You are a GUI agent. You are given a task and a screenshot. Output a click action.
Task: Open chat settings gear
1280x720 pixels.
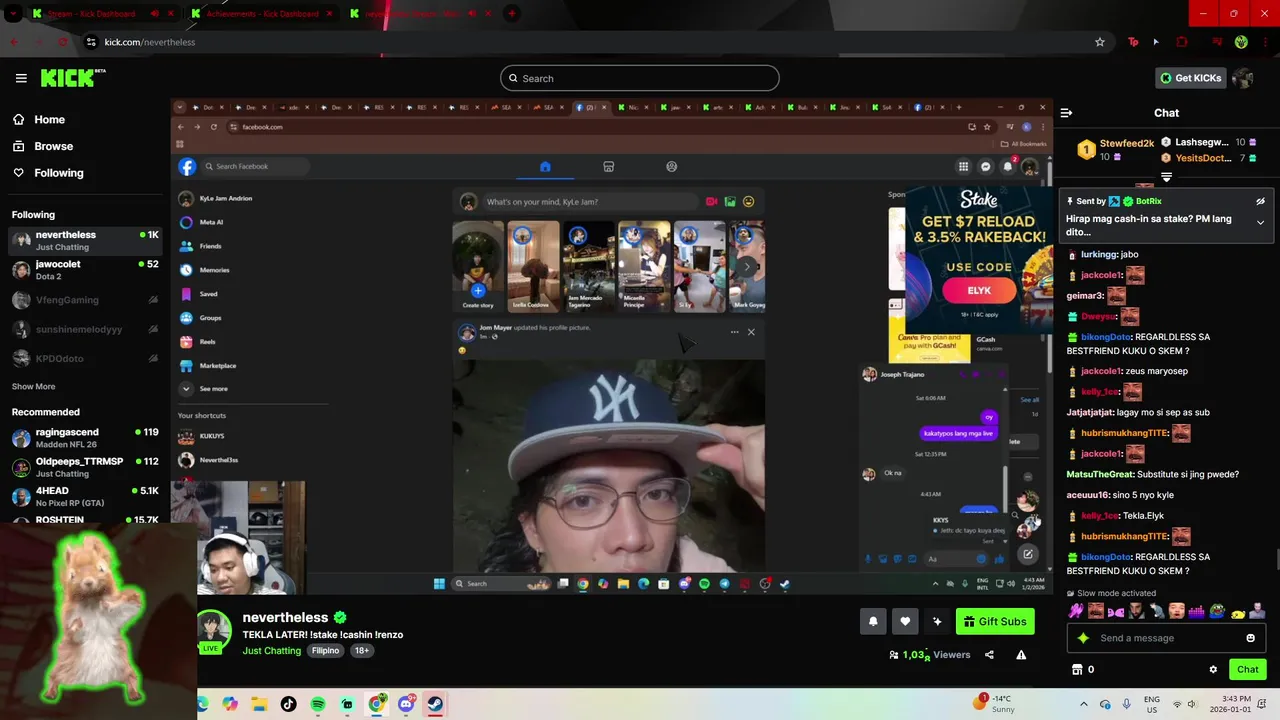(x=1213, y=670)
